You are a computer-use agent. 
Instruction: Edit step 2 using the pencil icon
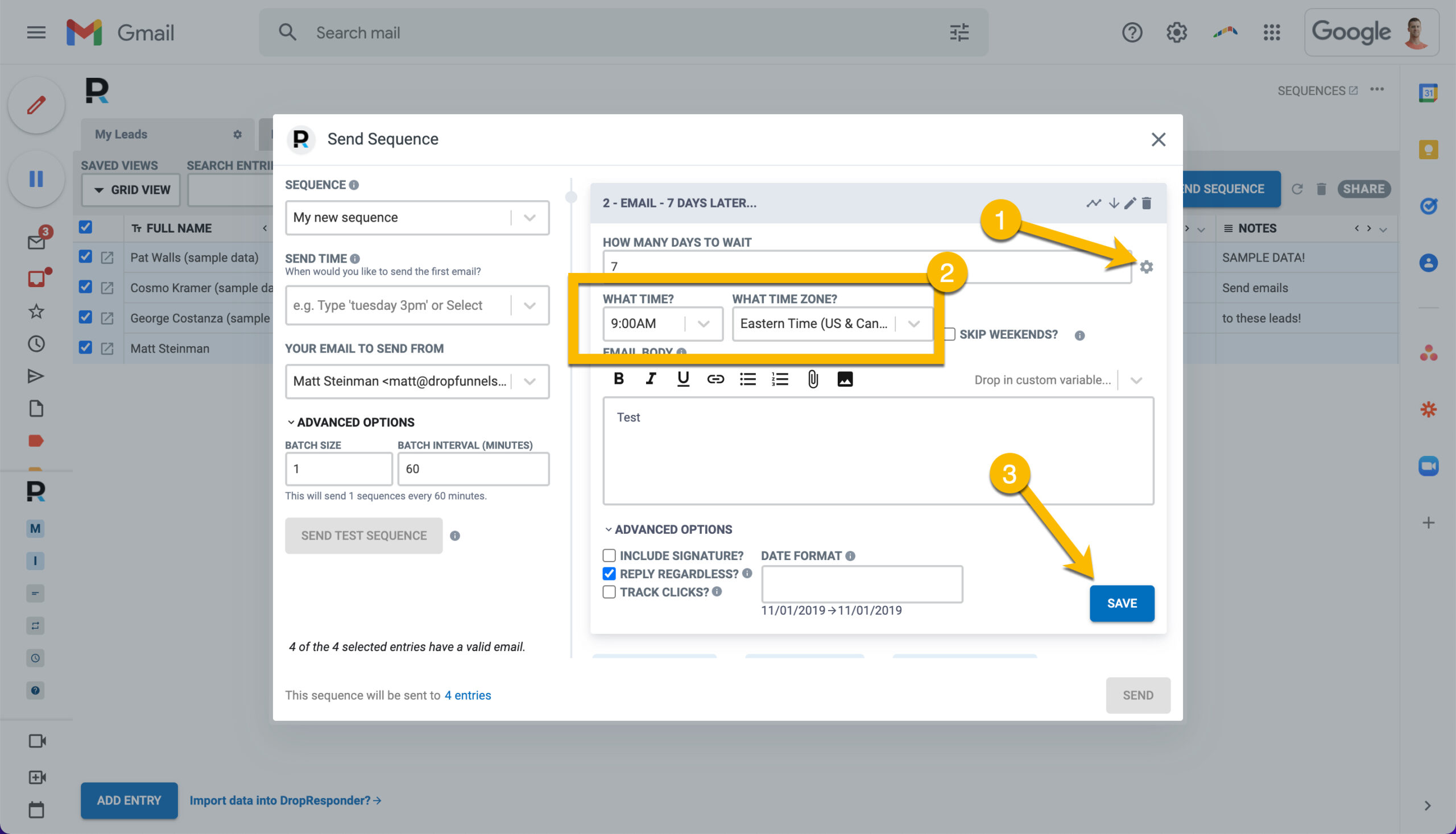point(1130,203)
